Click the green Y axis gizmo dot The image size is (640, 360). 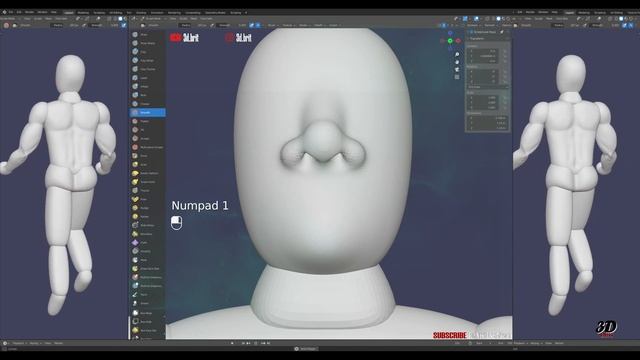tap(450, 41)
